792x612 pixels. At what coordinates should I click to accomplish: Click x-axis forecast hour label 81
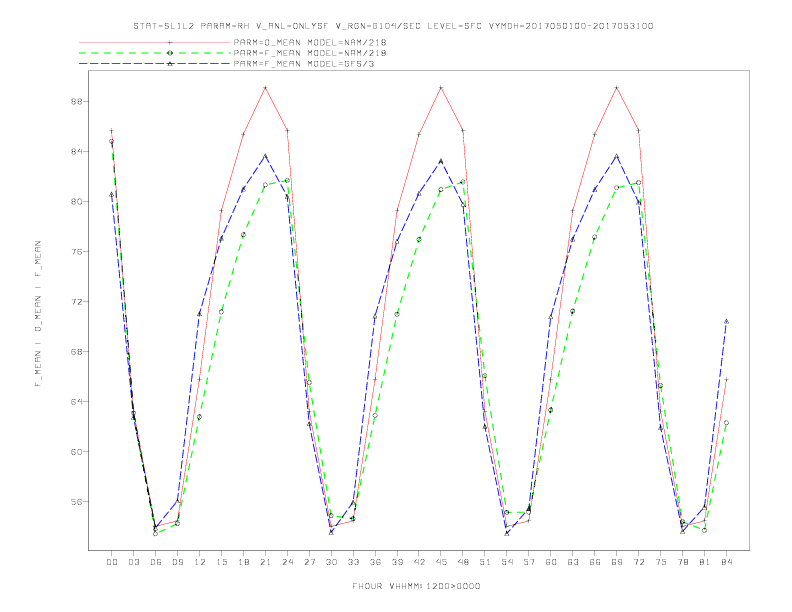click(x=705, y=562)
